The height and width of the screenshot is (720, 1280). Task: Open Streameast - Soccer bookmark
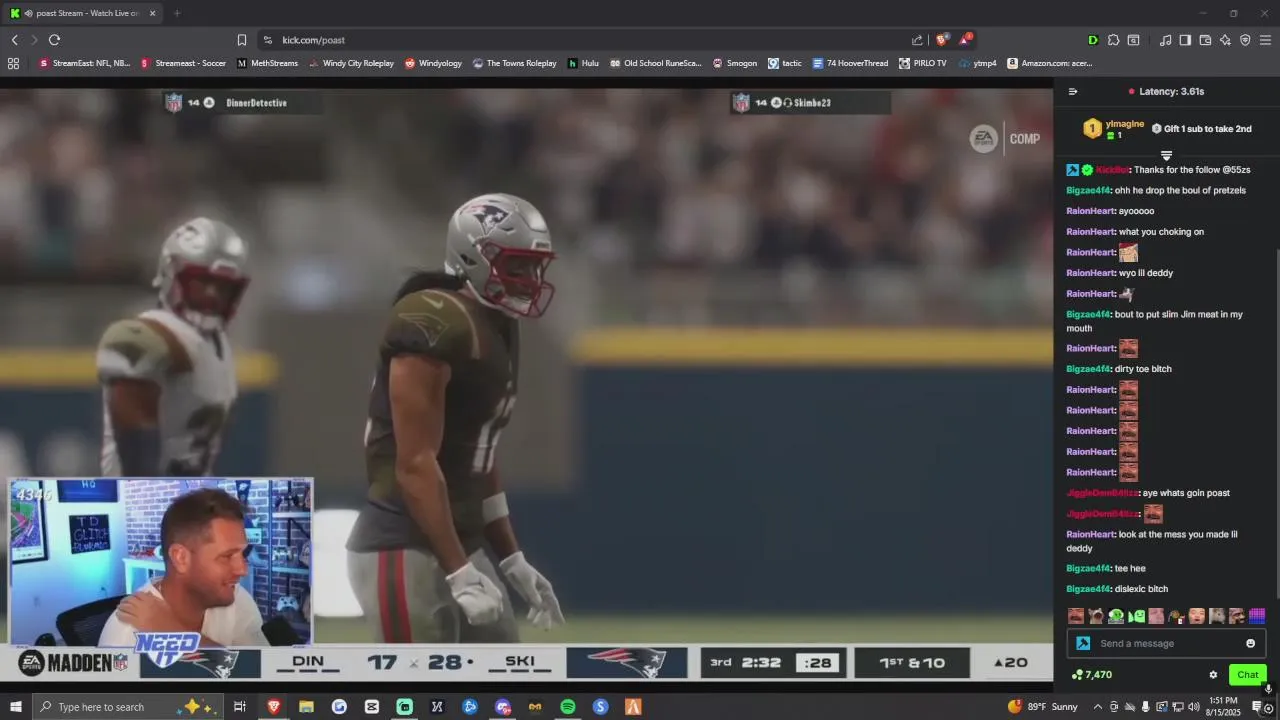pos(183,63)
